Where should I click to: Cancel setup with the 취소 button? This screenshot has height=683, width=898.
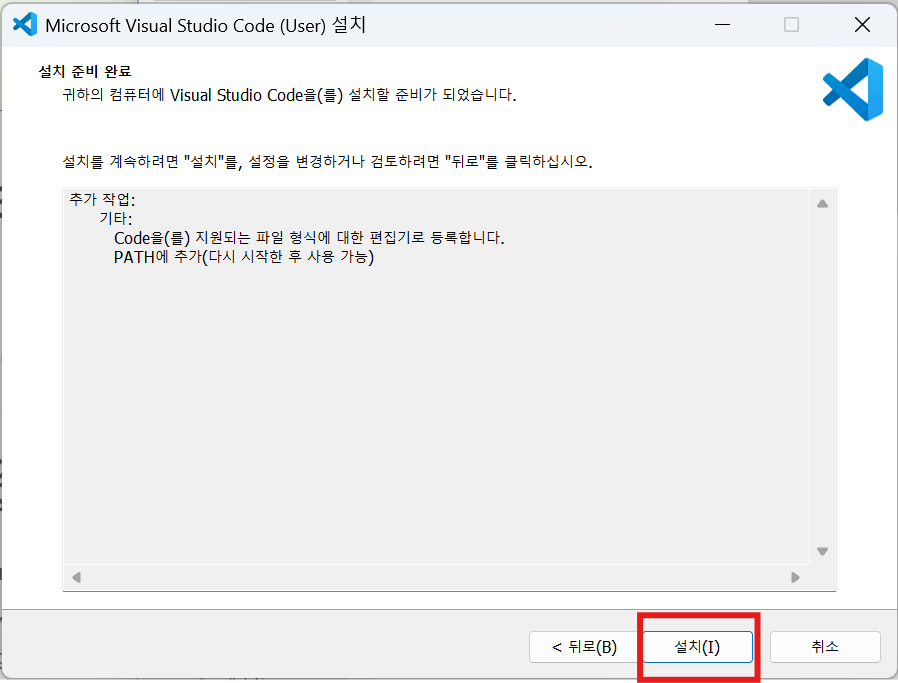tap(825, 647)
